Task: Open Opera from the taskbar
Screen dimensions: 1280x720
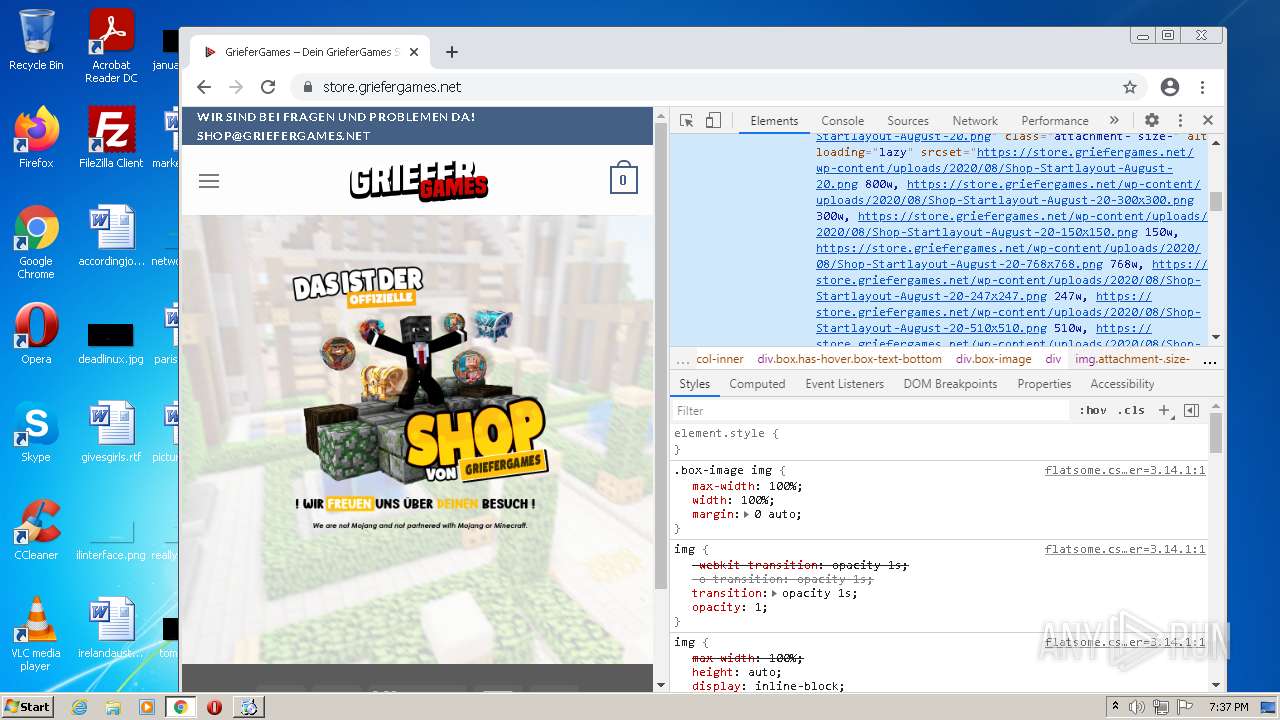Action: click(x=214, y=707)
